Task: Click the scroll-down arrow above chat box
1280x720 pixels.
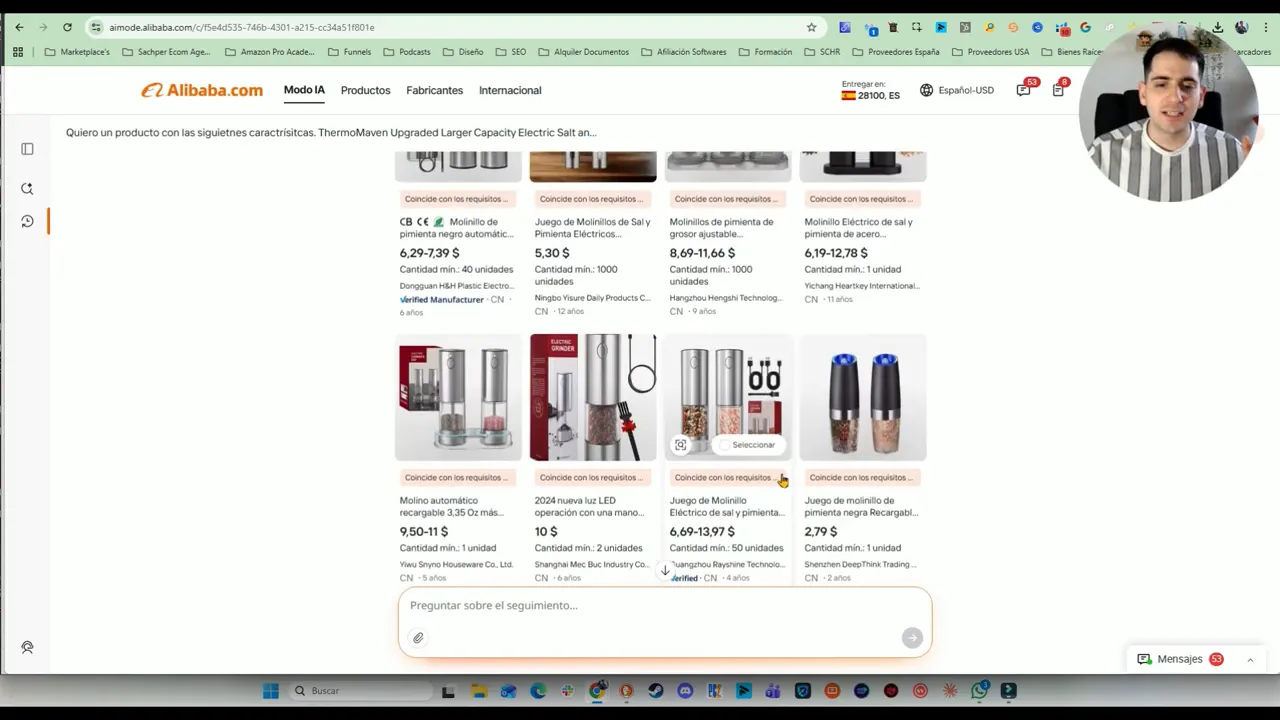Action: click(665, 570)
